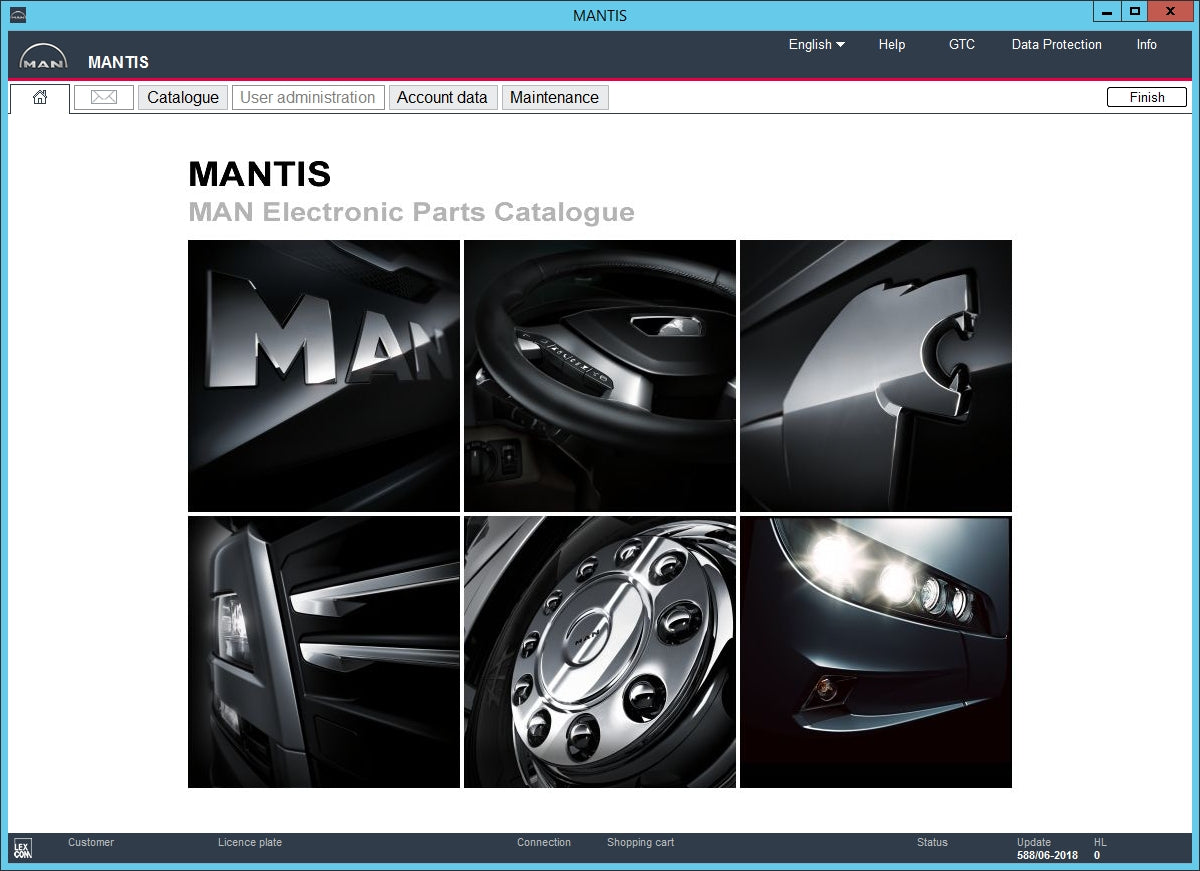Click the steering wheel image tile
Viewport: 1200px width, 871px height.
(598, 374)
